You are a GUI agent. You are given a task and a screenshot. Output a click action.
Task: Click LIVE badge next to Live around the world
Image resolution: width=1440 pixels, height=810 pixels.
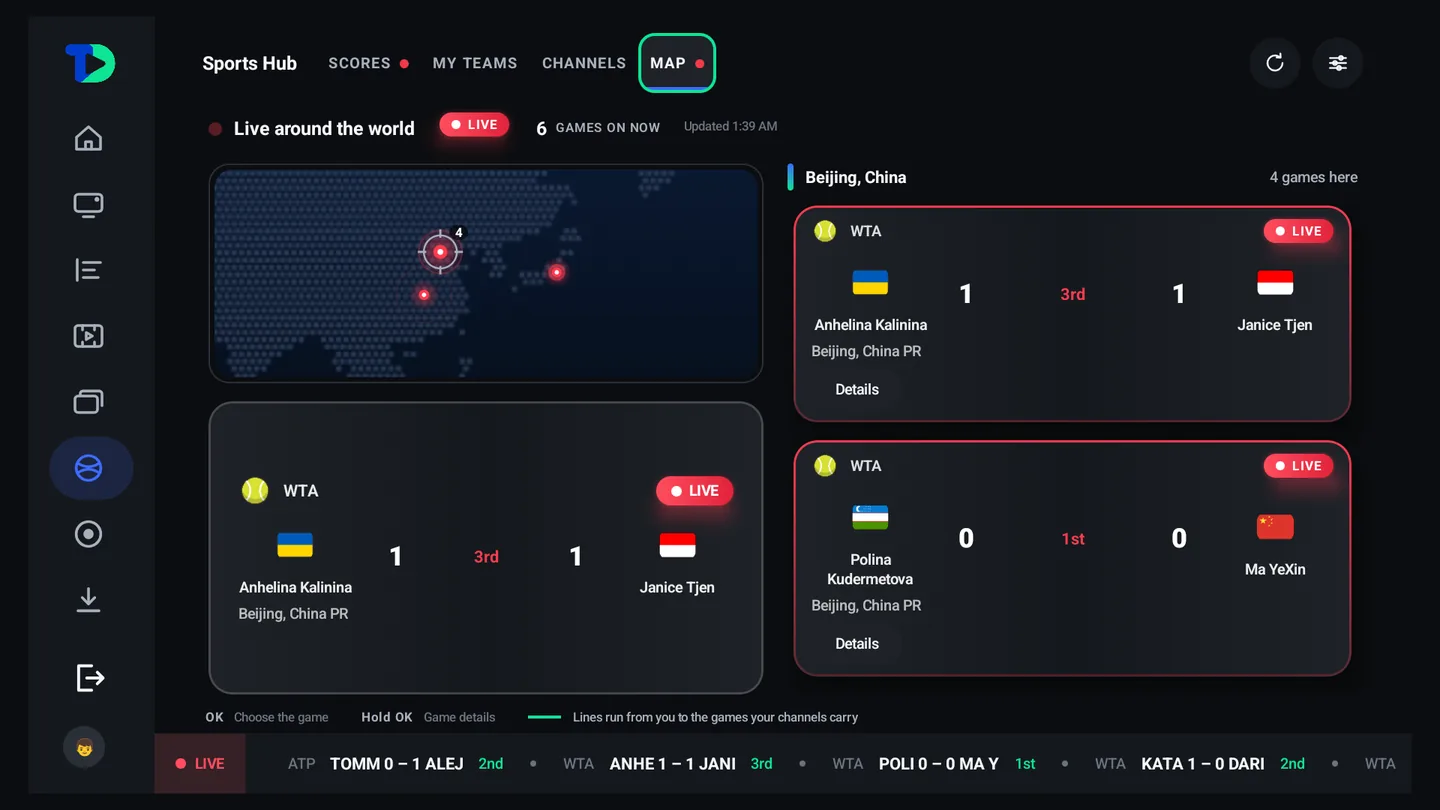click(x=474, y=125)
